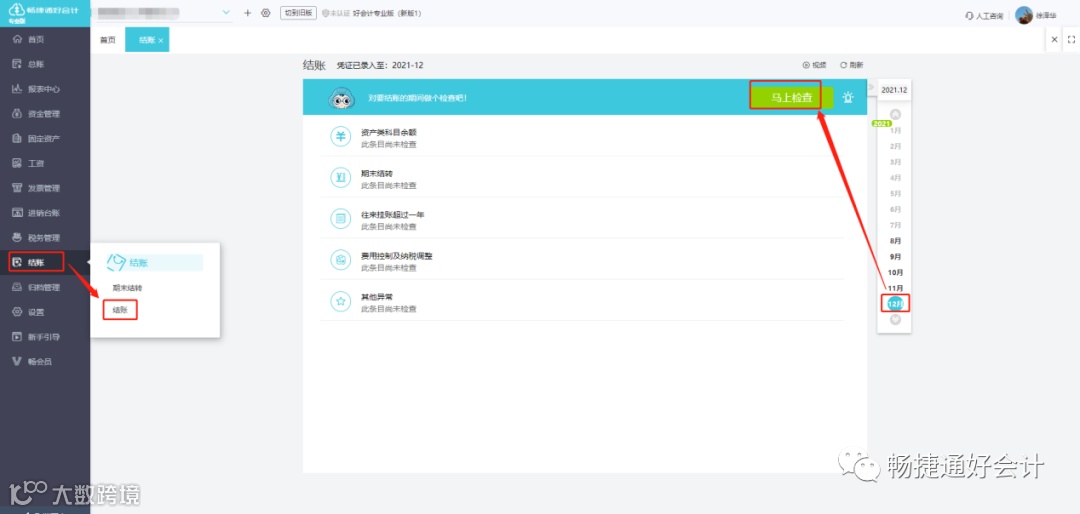Click the 往来挂账超过一年 row text
The width and height of the screenshot is (1080, 514).
393,214
